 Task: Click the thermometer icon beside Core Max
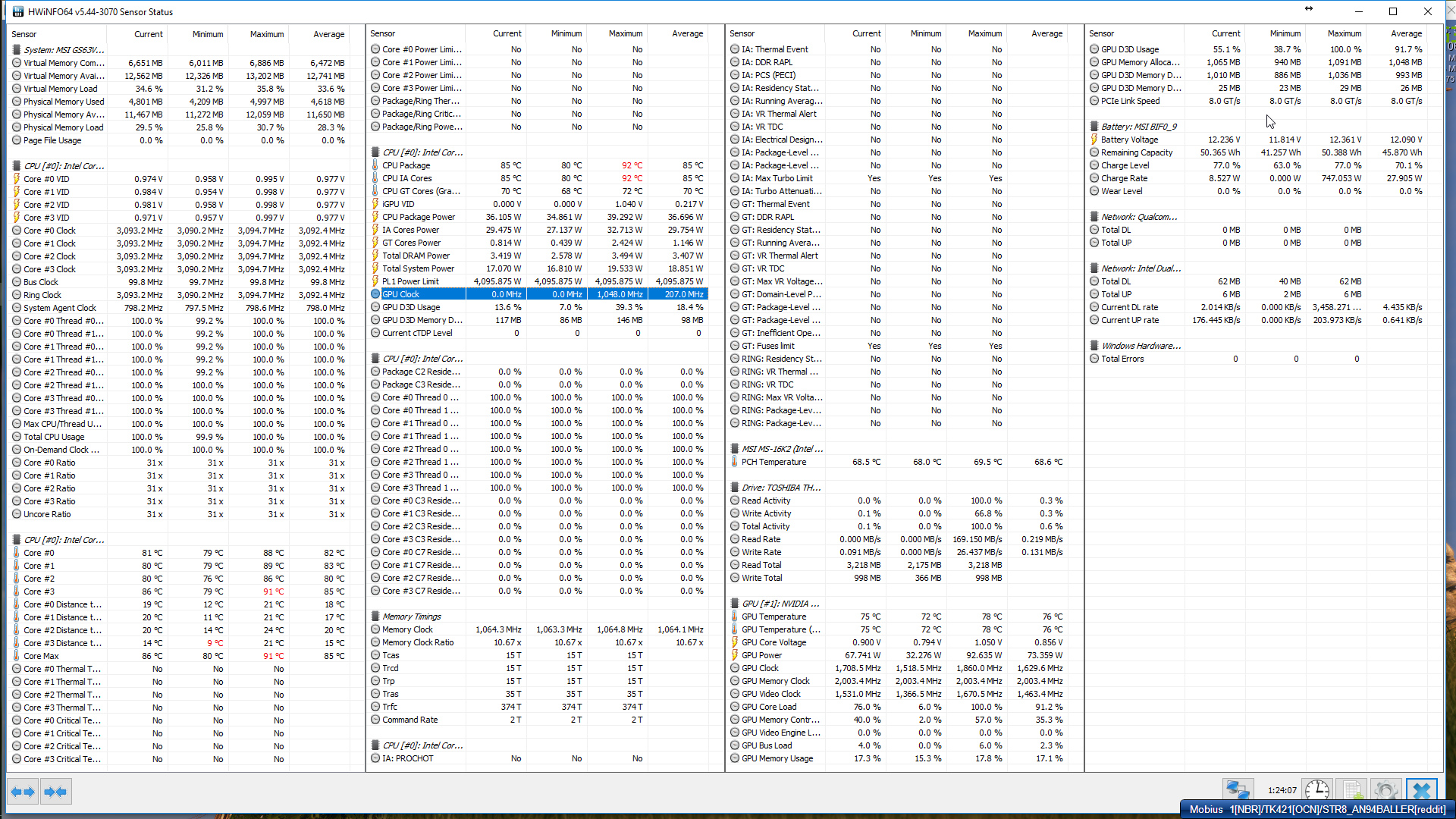17,656
